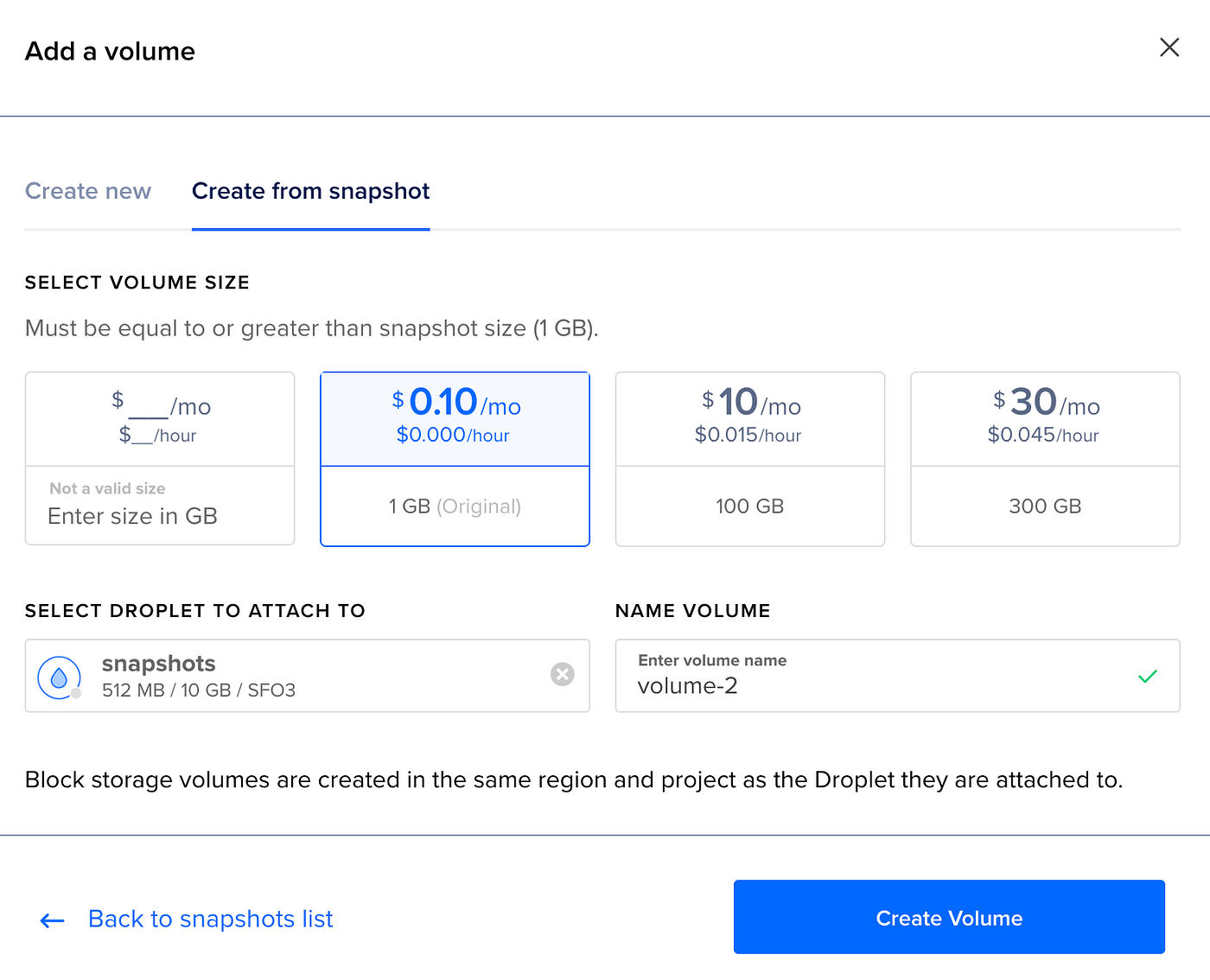Screen dimensions: 1210x980
Task: Close the Add a volume dialog
Action: pos(1169,48)
